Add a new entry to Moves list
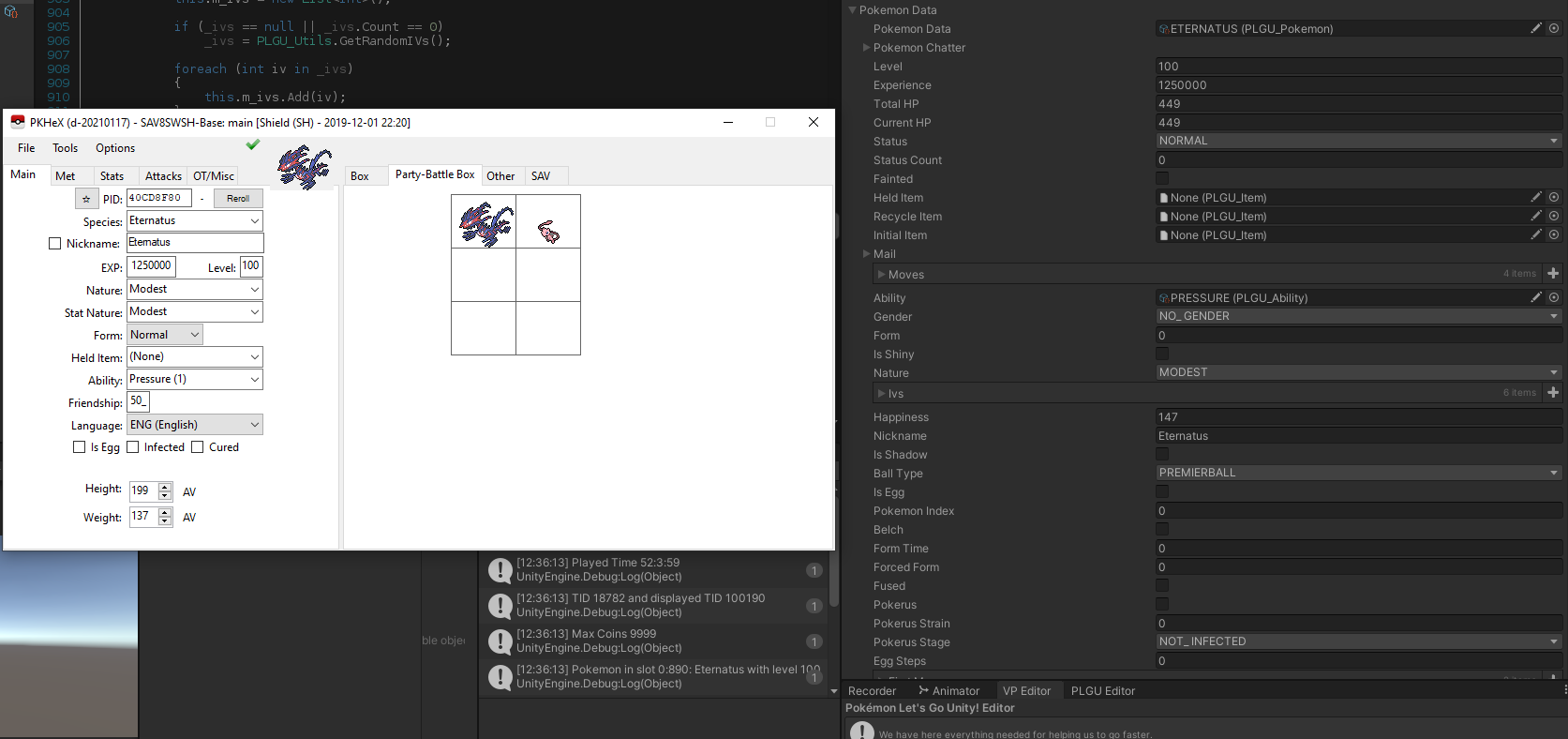The image size is (1568, 739). [x=1553, y=274]
